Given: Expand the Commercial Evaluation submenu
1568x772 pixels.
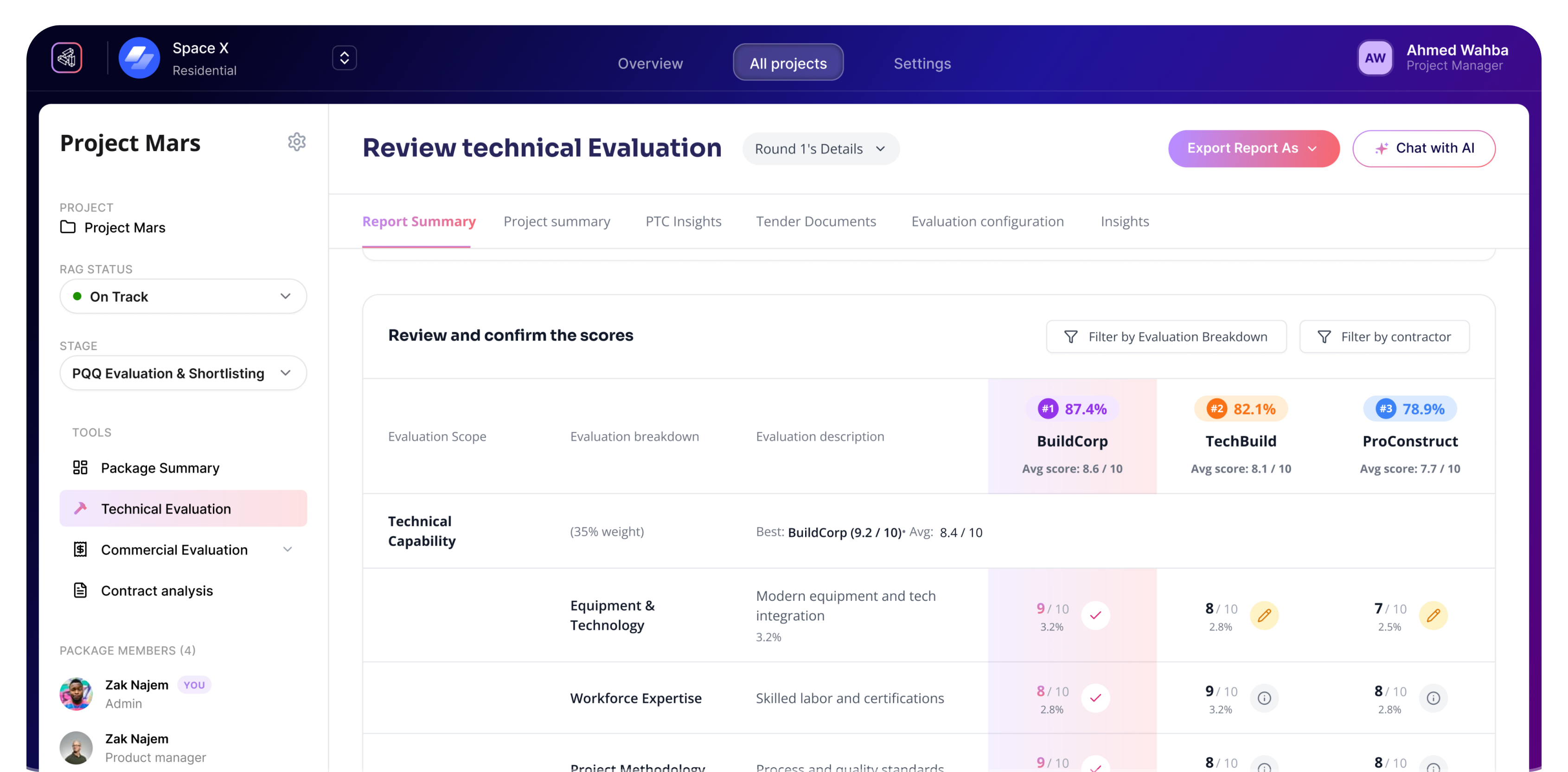Looking at the screenshot, I should pyautogui.click(x=288, y=549).
